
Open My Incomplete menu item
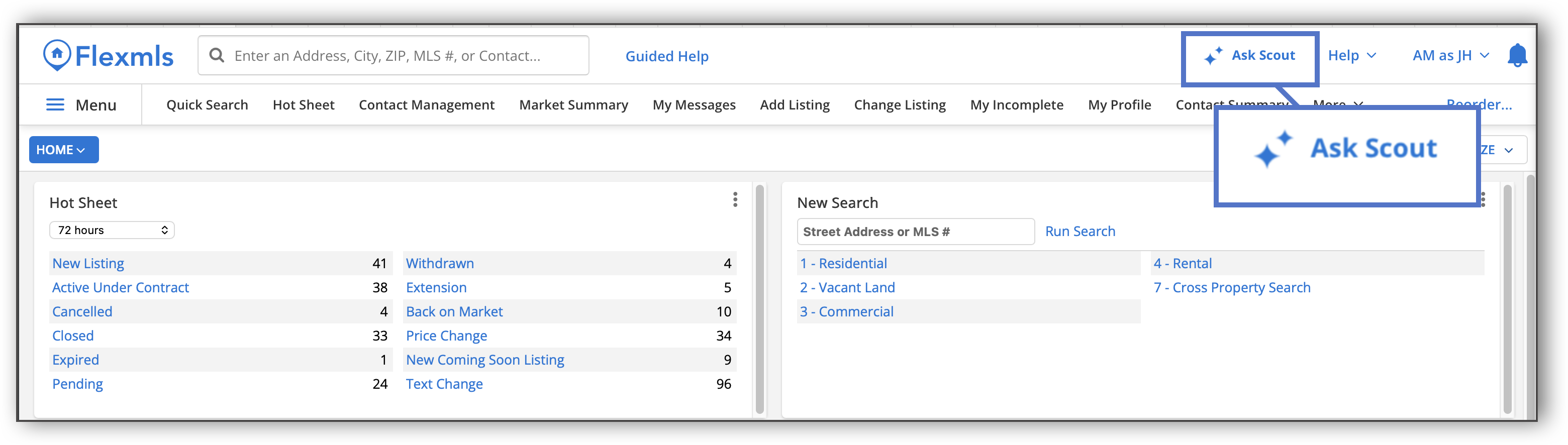click(x=1017, y=104)
